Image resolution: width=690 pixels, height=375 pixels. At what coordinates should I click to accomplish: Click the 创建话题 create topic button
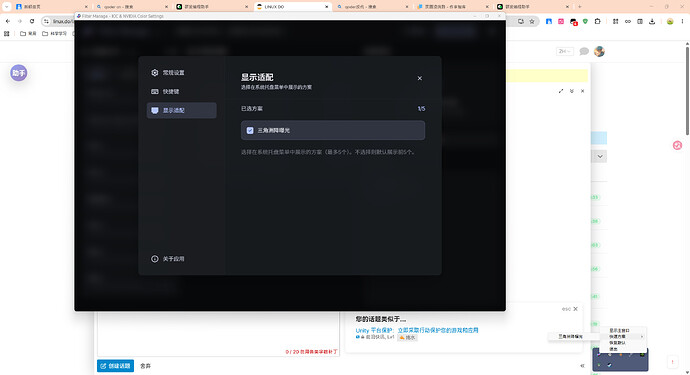(x=115, y=366)
